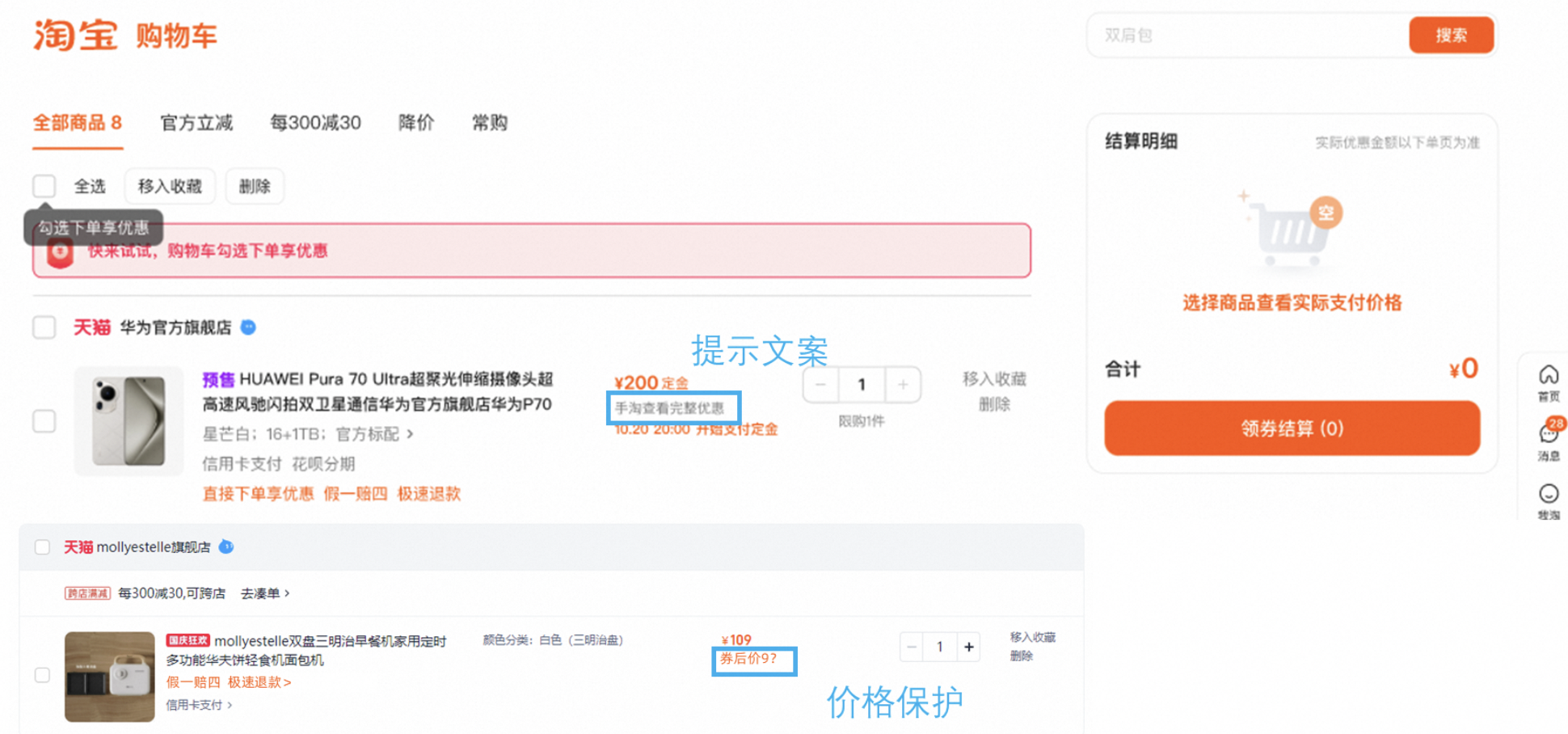Click 颜色分类：白色 (三明治盘) spec text
The height and width of the screenshot is (734, 1568).
pos(553,640)
